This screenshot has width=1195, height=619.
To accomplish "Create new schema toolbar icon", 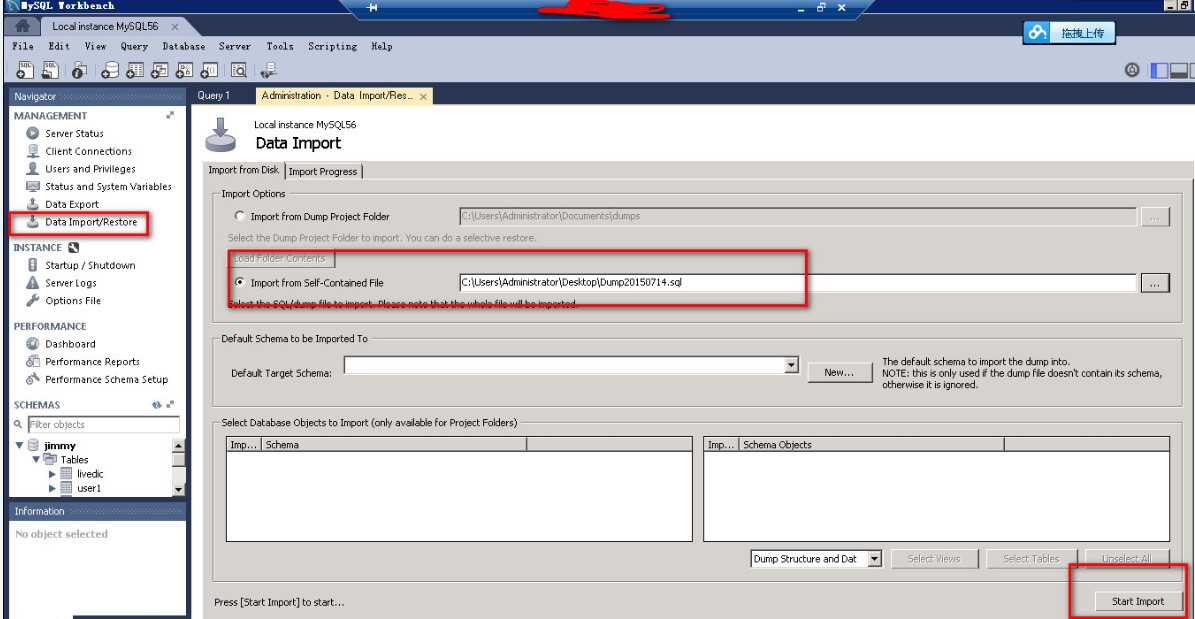I will tap(111, 70).
